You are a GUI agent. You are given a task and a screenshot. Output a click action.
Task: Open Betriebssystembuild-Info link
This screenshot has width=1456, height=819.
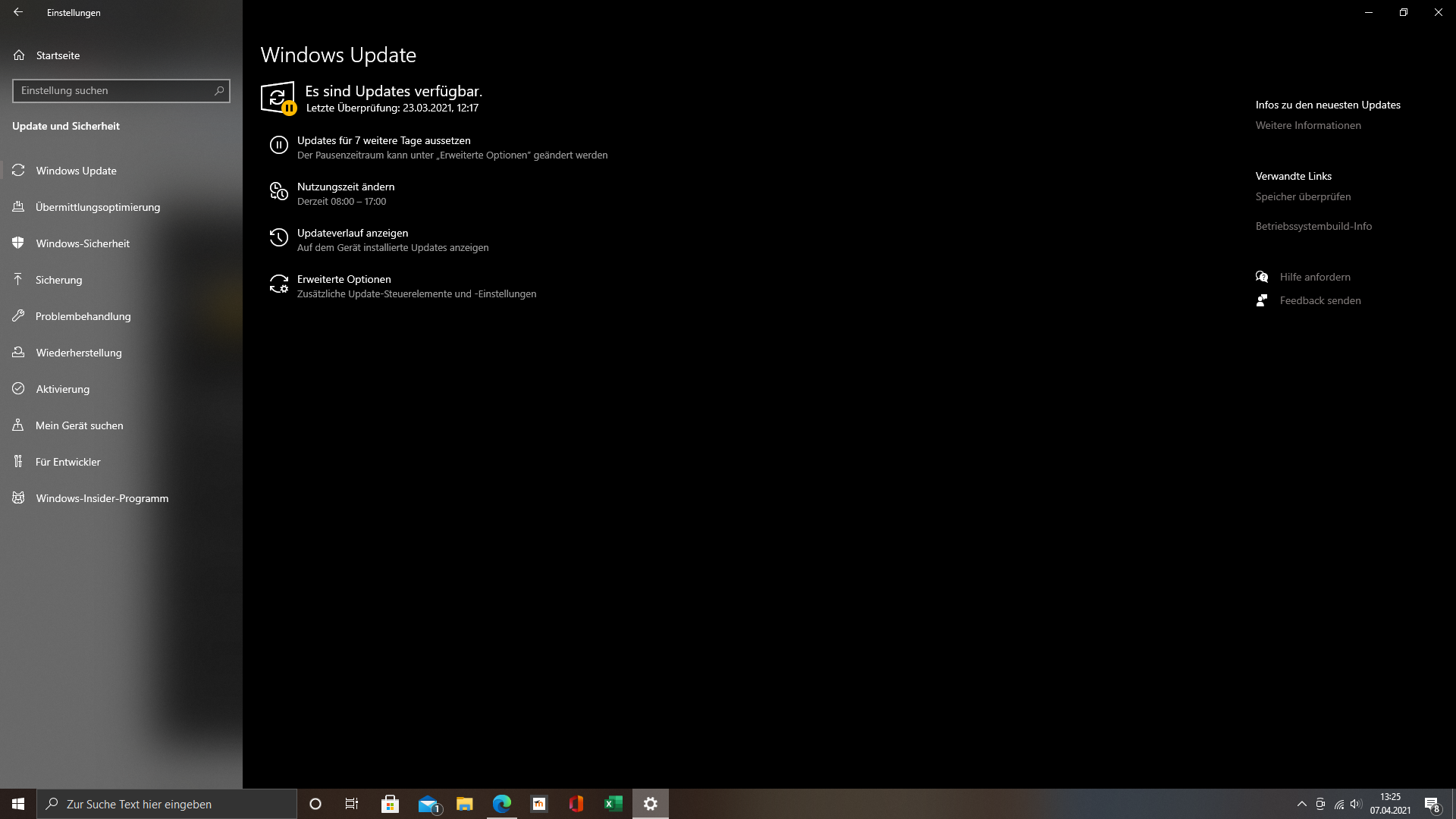click(1313, 226)
